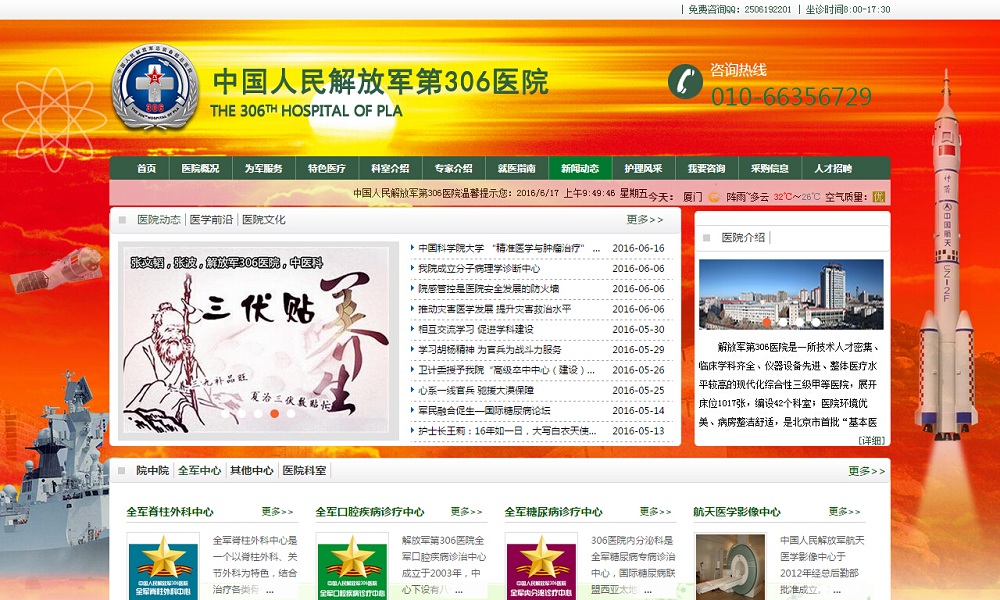Go to 首页 in the navigation bar

click(x=147, y=168)
